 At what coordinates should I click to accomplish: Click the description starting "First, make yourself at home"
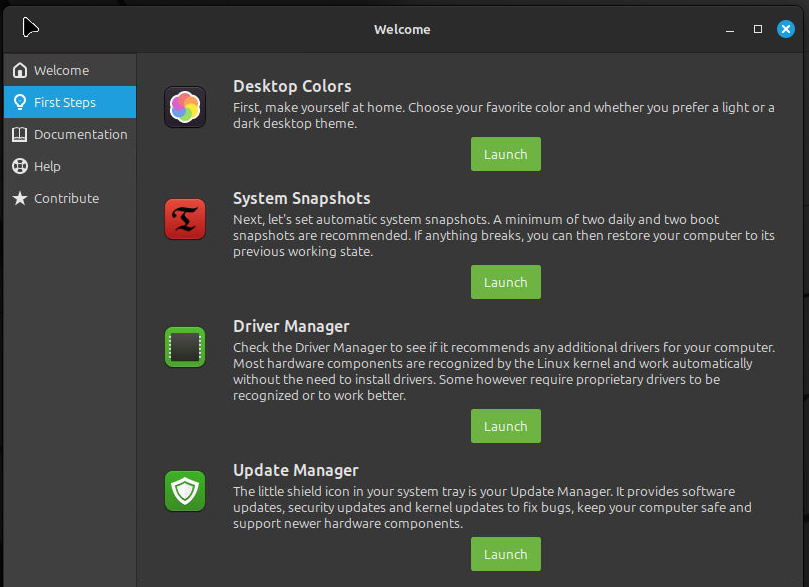coord(504,116)
